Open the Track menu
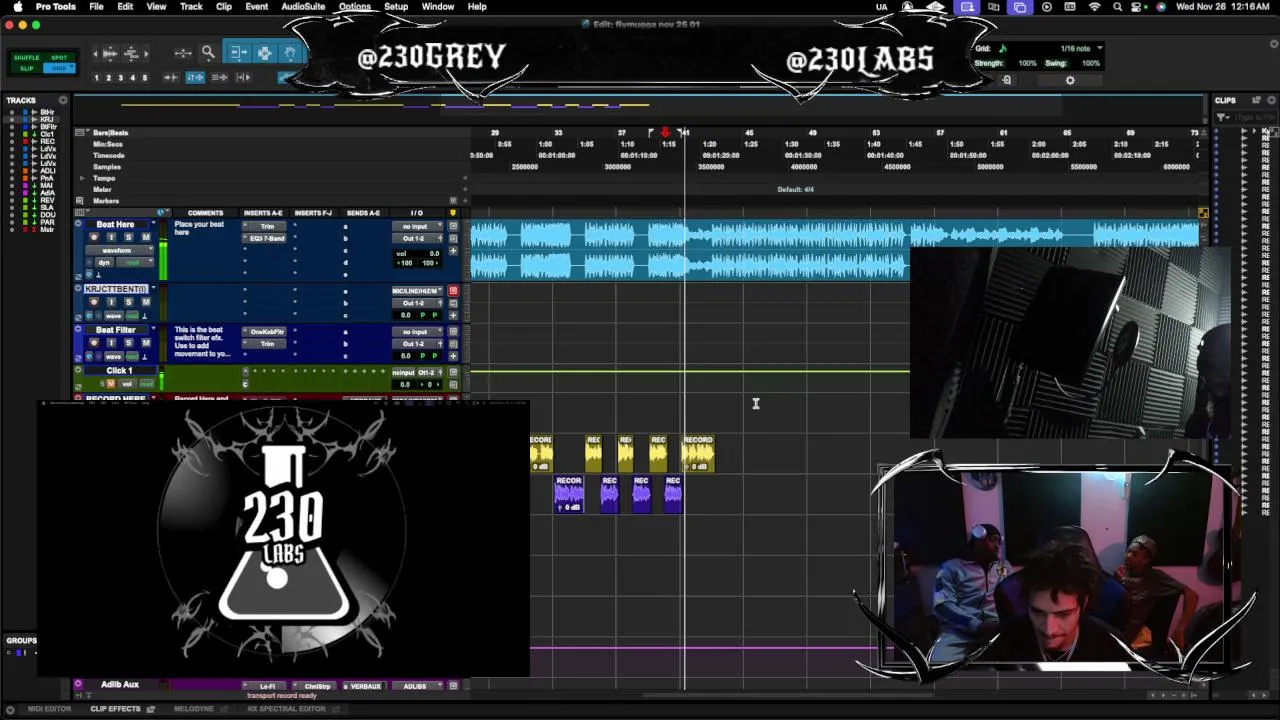 pyautogui.click(x=191, y=7)
